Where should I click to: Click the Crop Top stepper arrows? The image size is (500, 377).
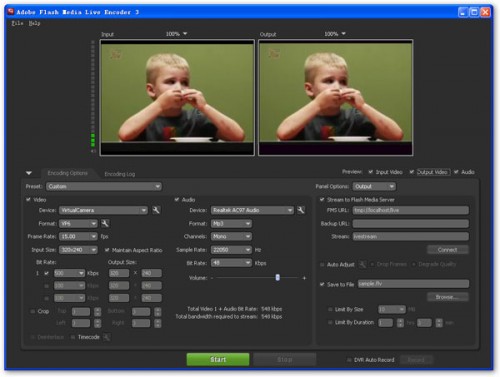coord(97,312)
